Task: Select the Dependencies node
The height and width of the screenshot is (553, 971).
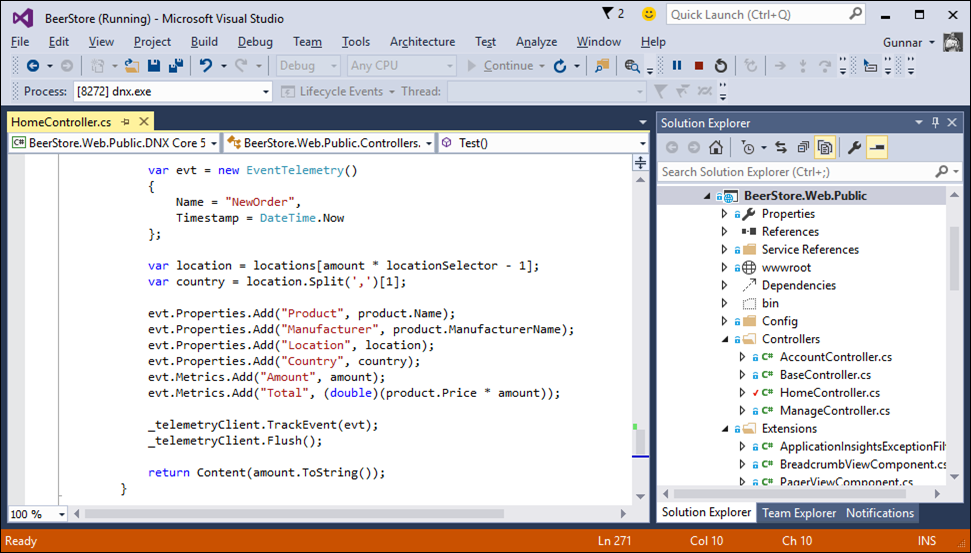Action: [x=799, y=285]
